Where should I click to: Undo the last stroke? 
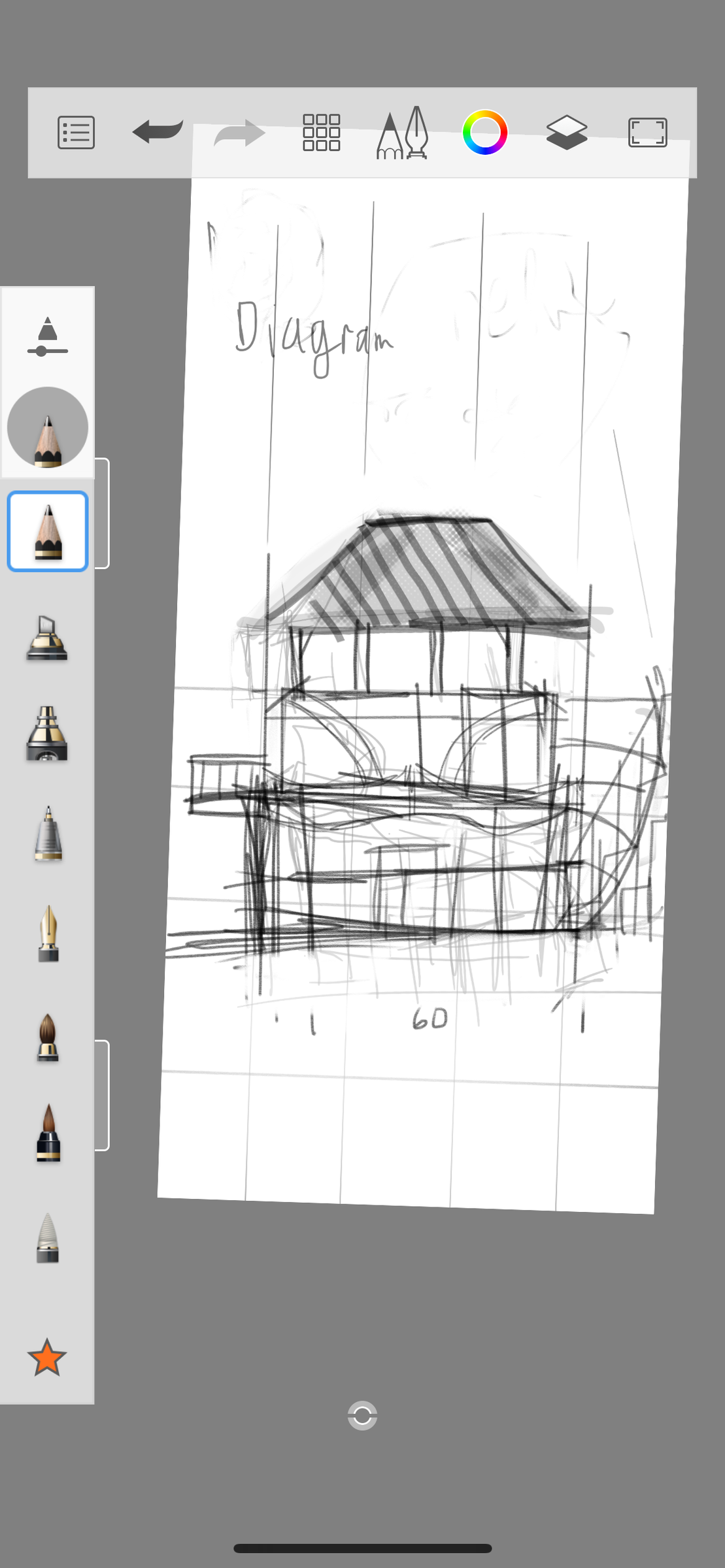(x=158, y=132)
